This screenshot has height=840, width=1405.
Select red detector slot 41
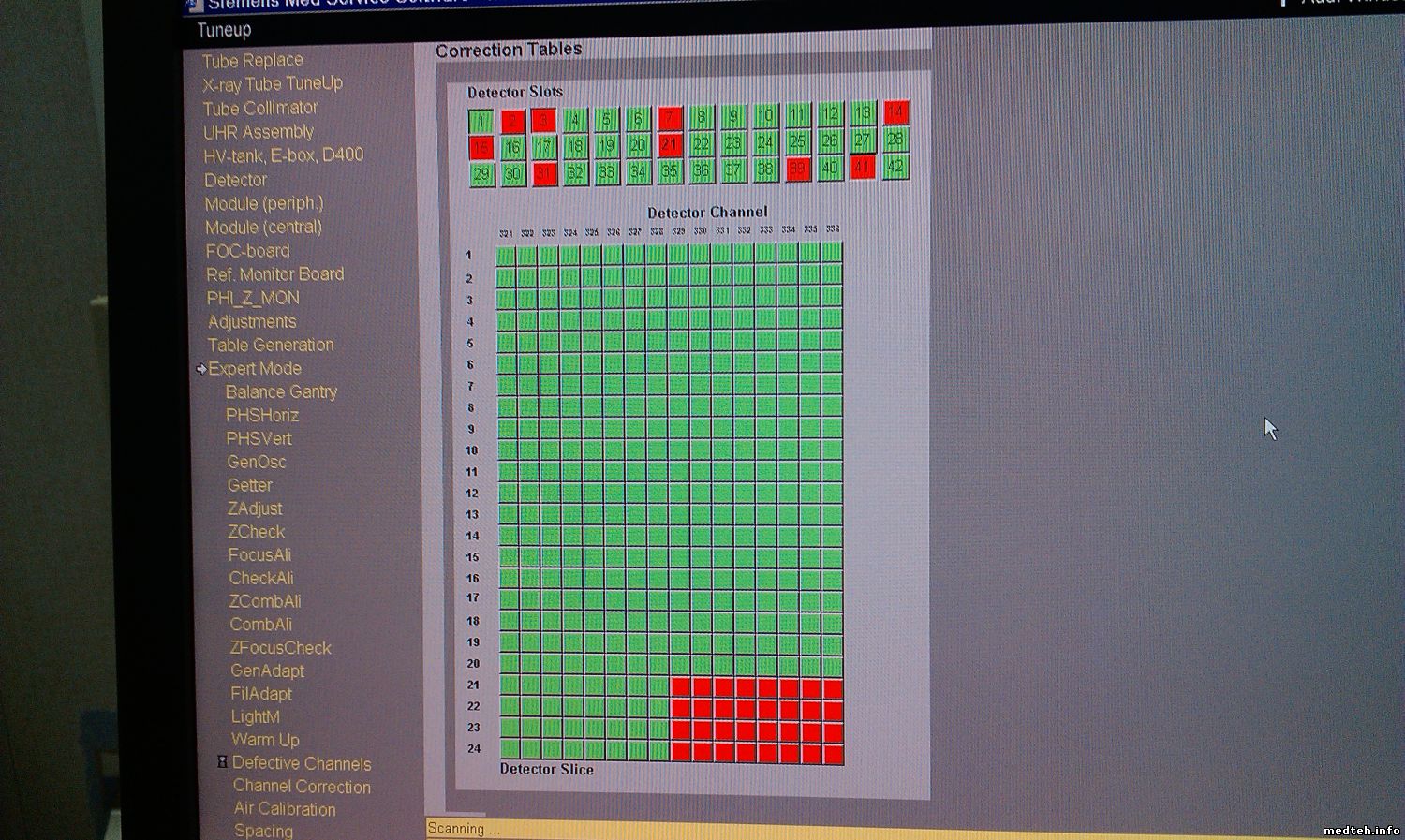pyautogui.click(x=862, y=168)
